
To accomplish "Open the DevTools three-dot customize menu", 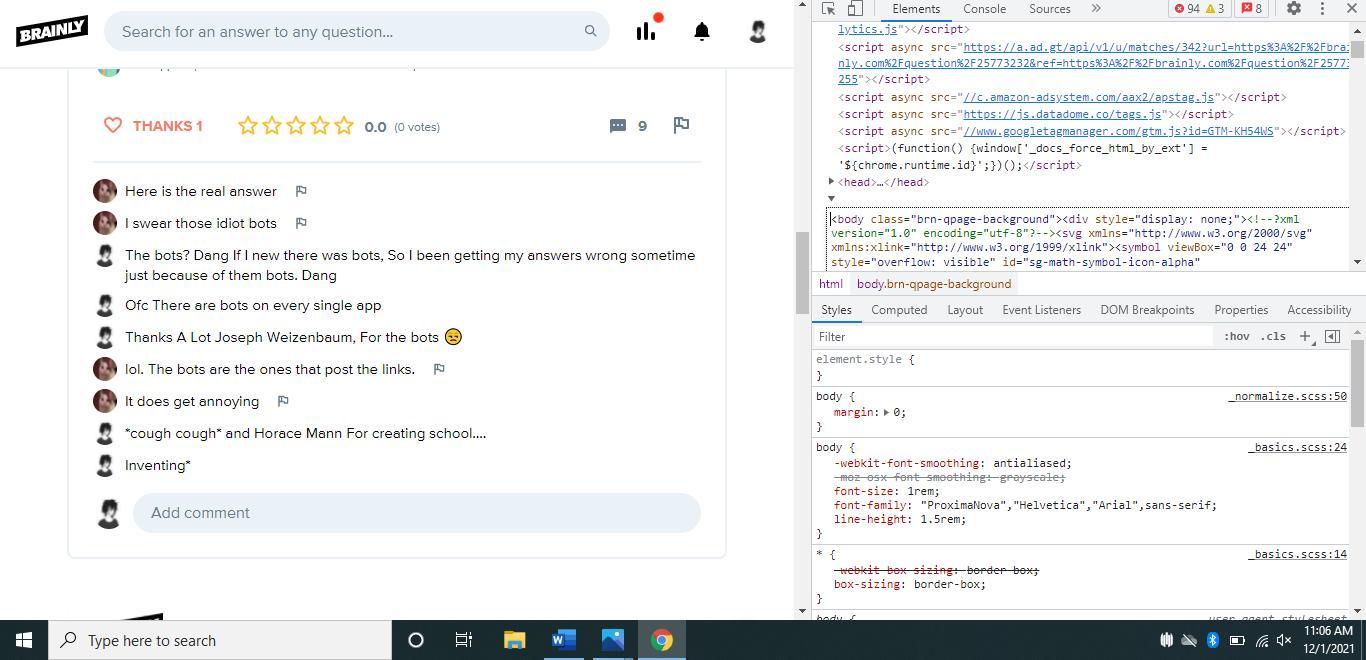I will 1322,8.
